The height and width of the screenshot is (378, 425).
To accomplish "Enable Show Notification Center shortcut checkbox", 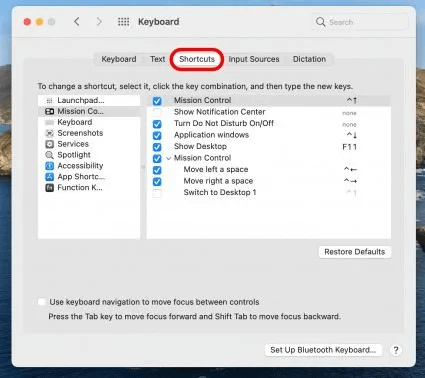I will [x=157, y=112].
